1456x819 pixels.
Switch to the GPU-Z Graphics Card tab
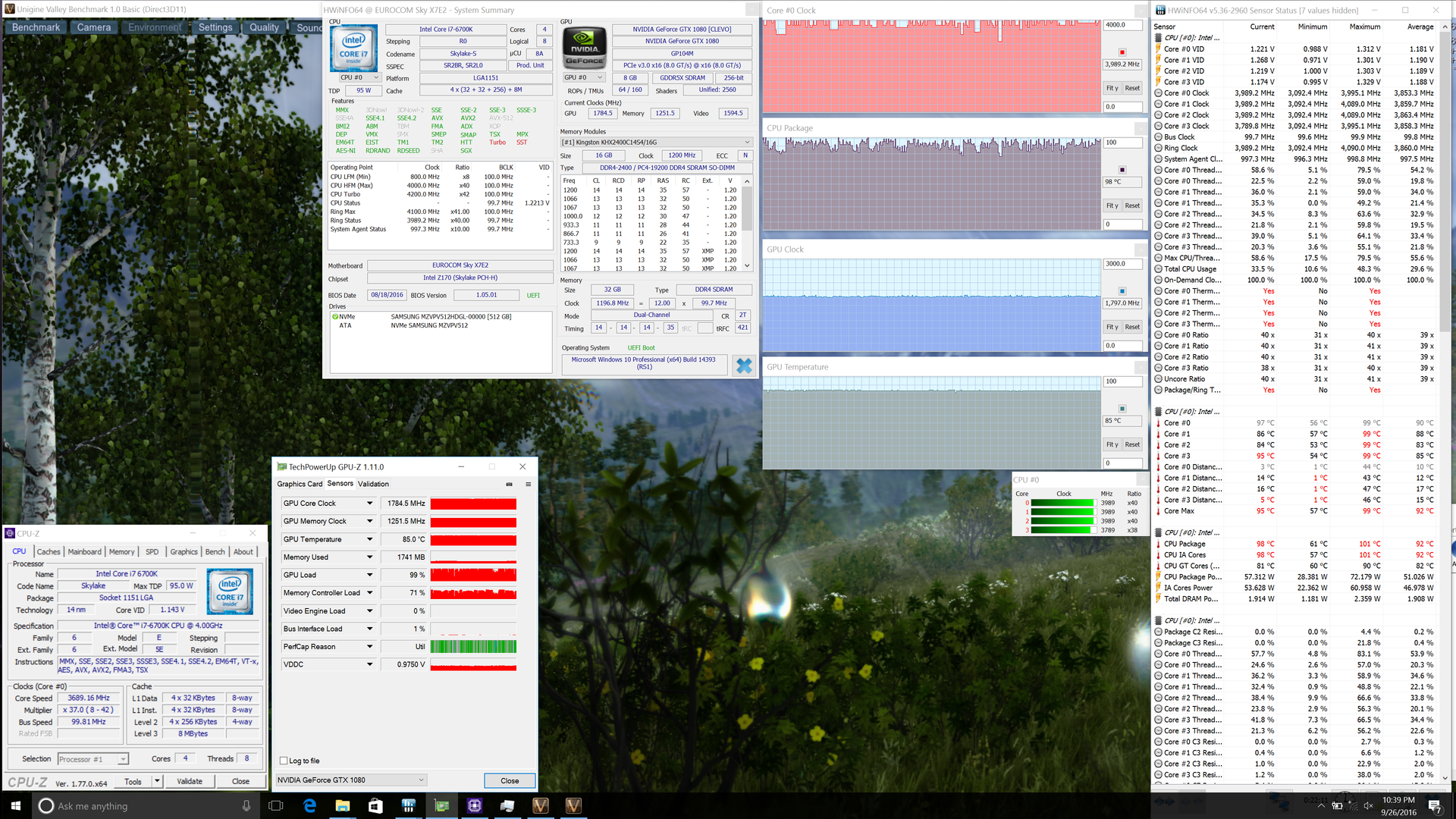[300, 484]
